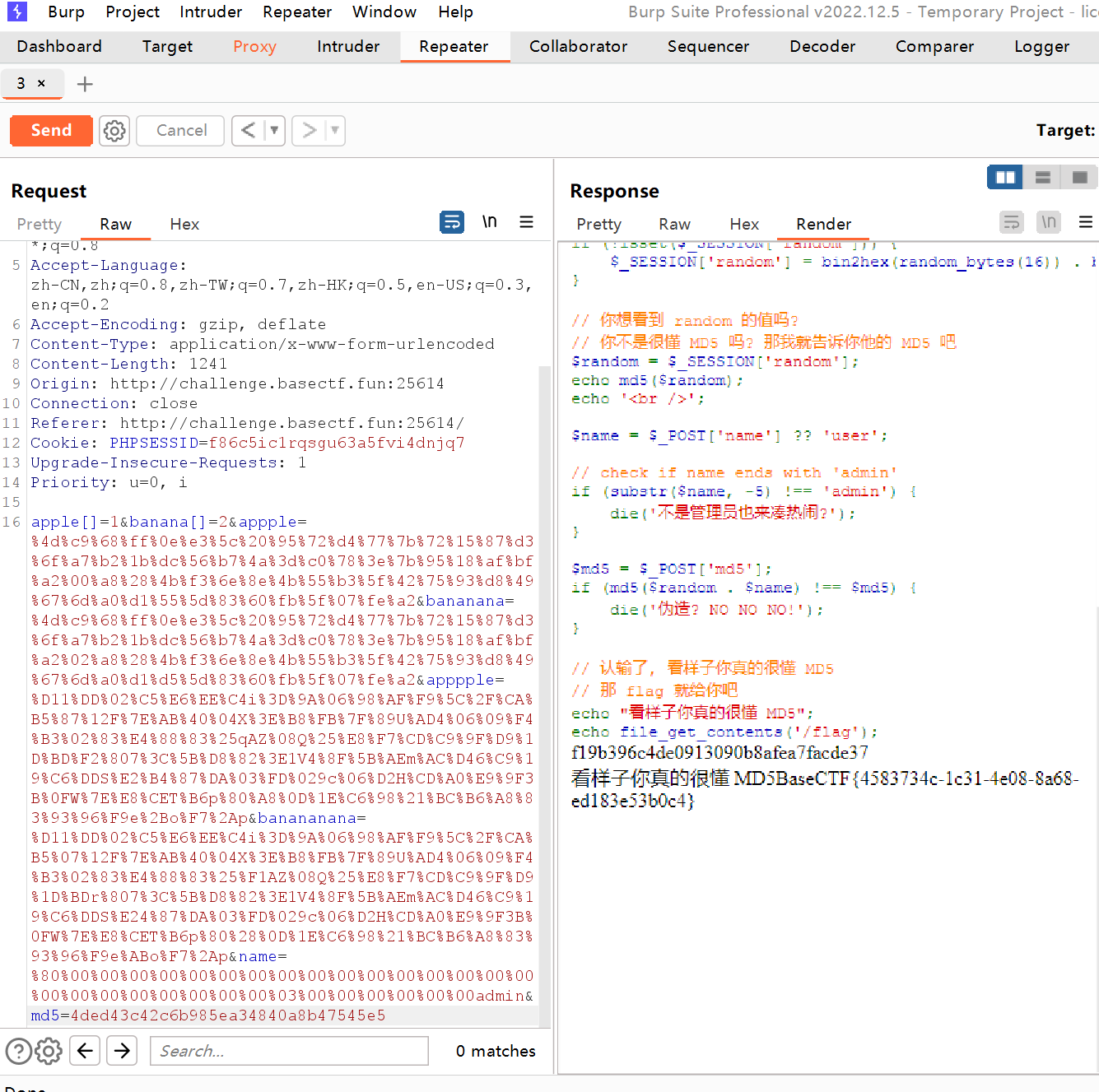1099x1092 pixels.
Task: Open Response viewer options menu
Action: (x=1086, y=222)
